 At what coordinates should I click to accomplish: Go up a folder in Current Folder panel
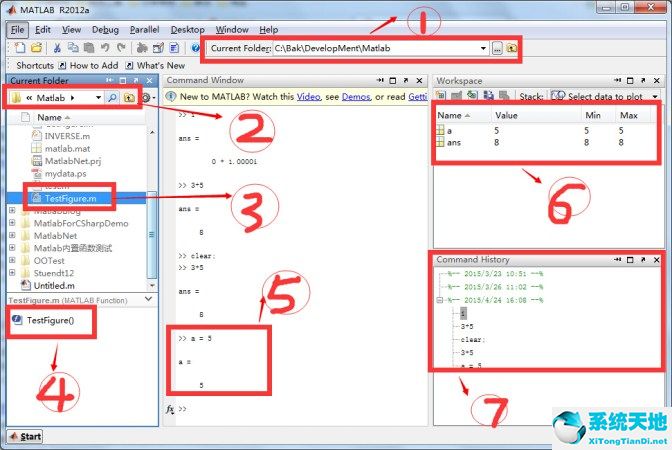[129, 98]
